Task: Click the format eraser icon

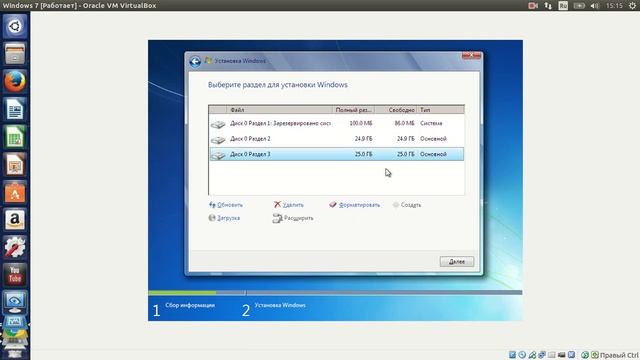Action: (x=333, y=204)
